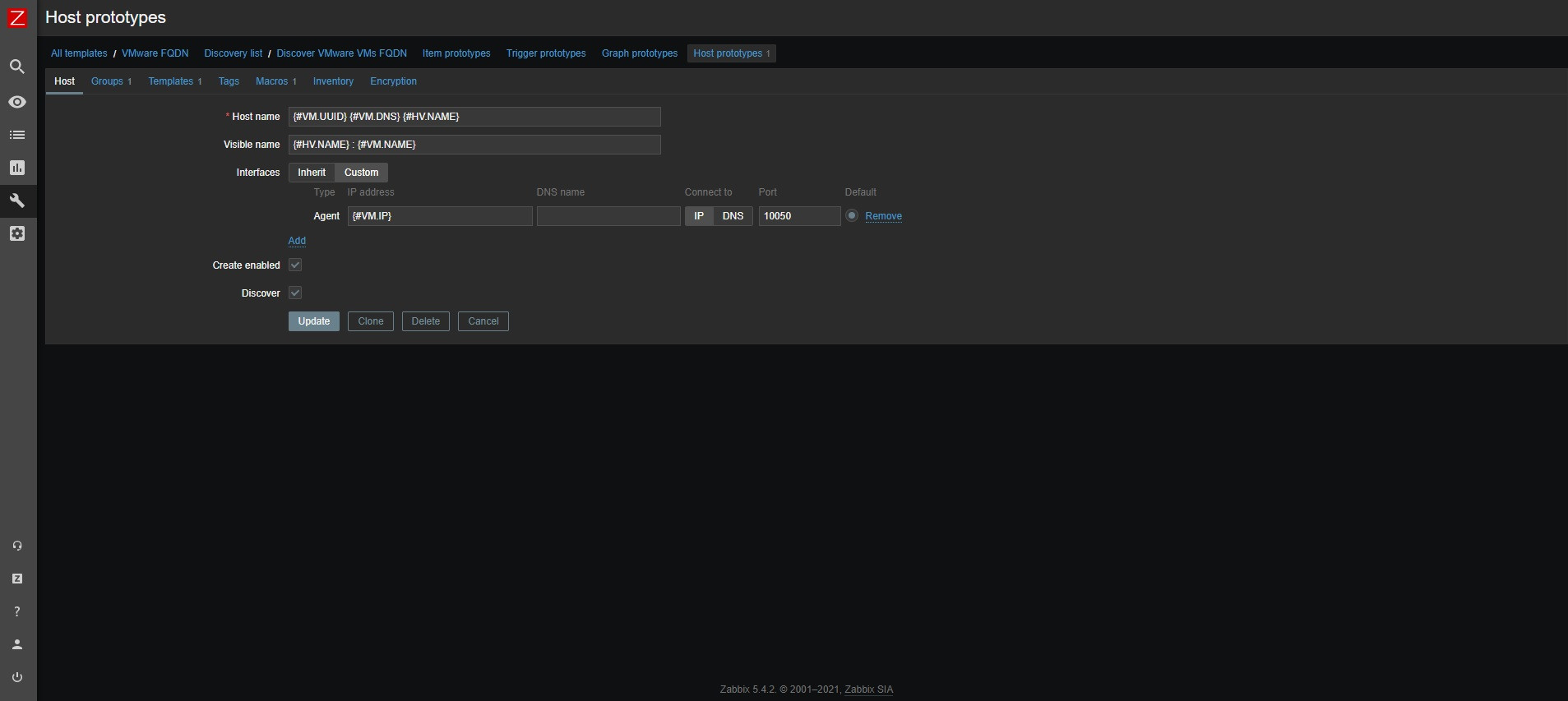Select the Inherit interfaces option
This screenshot has width=1568, height=701.
pyautogui.click(x=312, y=173)
